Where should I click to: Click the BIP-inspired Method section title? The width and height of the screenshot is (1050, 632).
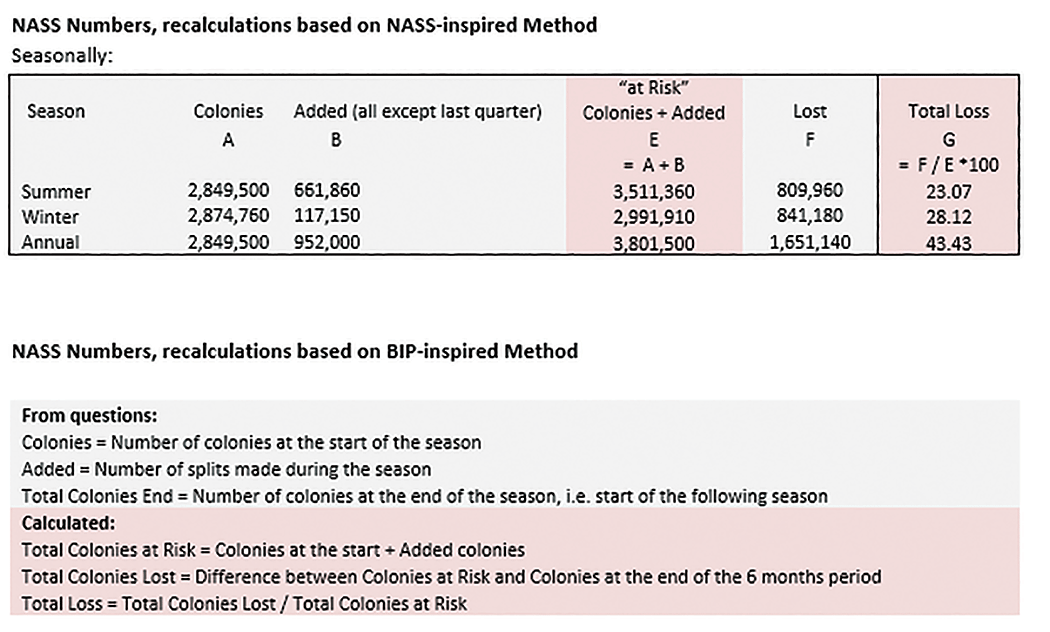[294, 351]
